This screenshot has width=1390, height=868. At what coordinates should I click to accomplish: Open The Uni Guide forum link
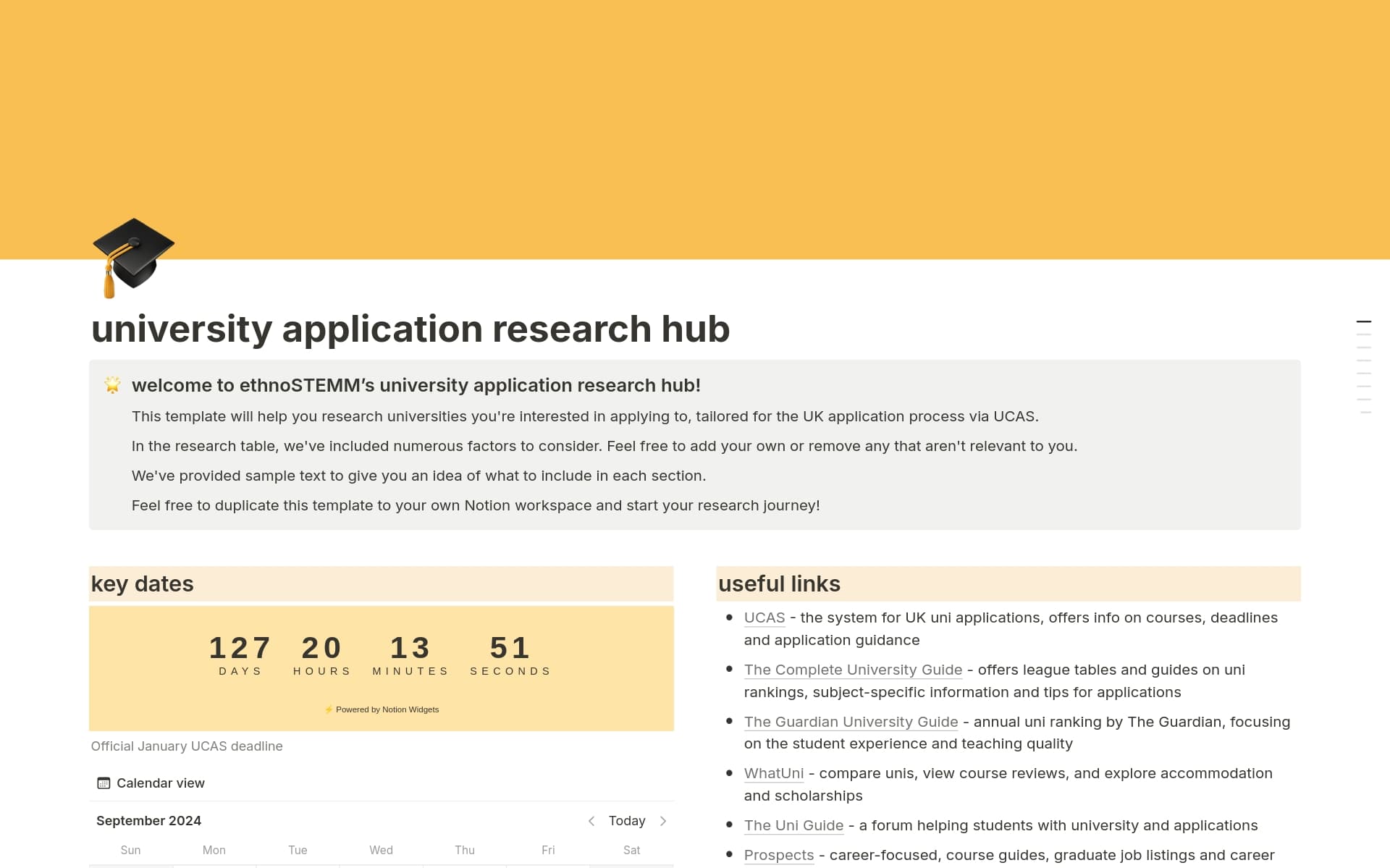793,825
